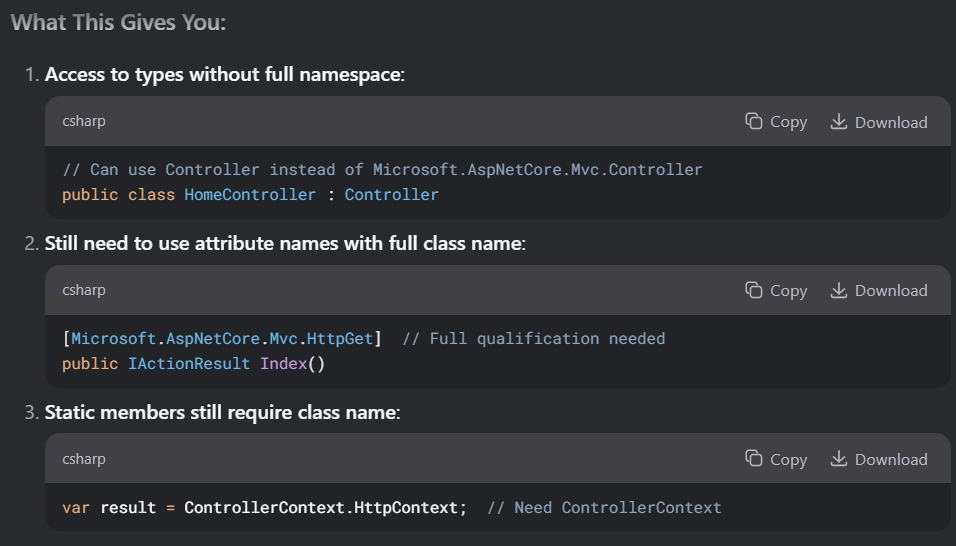Screen dimensions: 956x546
Task: Click 'Static members still require class name' item
Action: [223, 413]
